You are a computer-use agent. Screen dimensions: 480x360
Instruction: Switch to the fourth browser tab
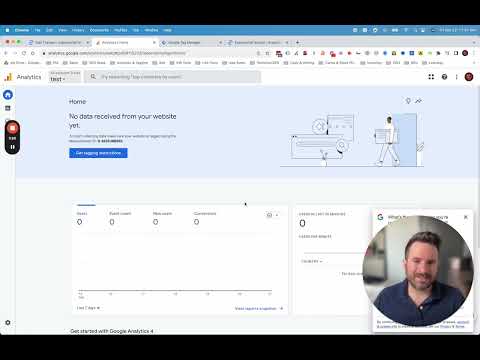click(257, 42)
